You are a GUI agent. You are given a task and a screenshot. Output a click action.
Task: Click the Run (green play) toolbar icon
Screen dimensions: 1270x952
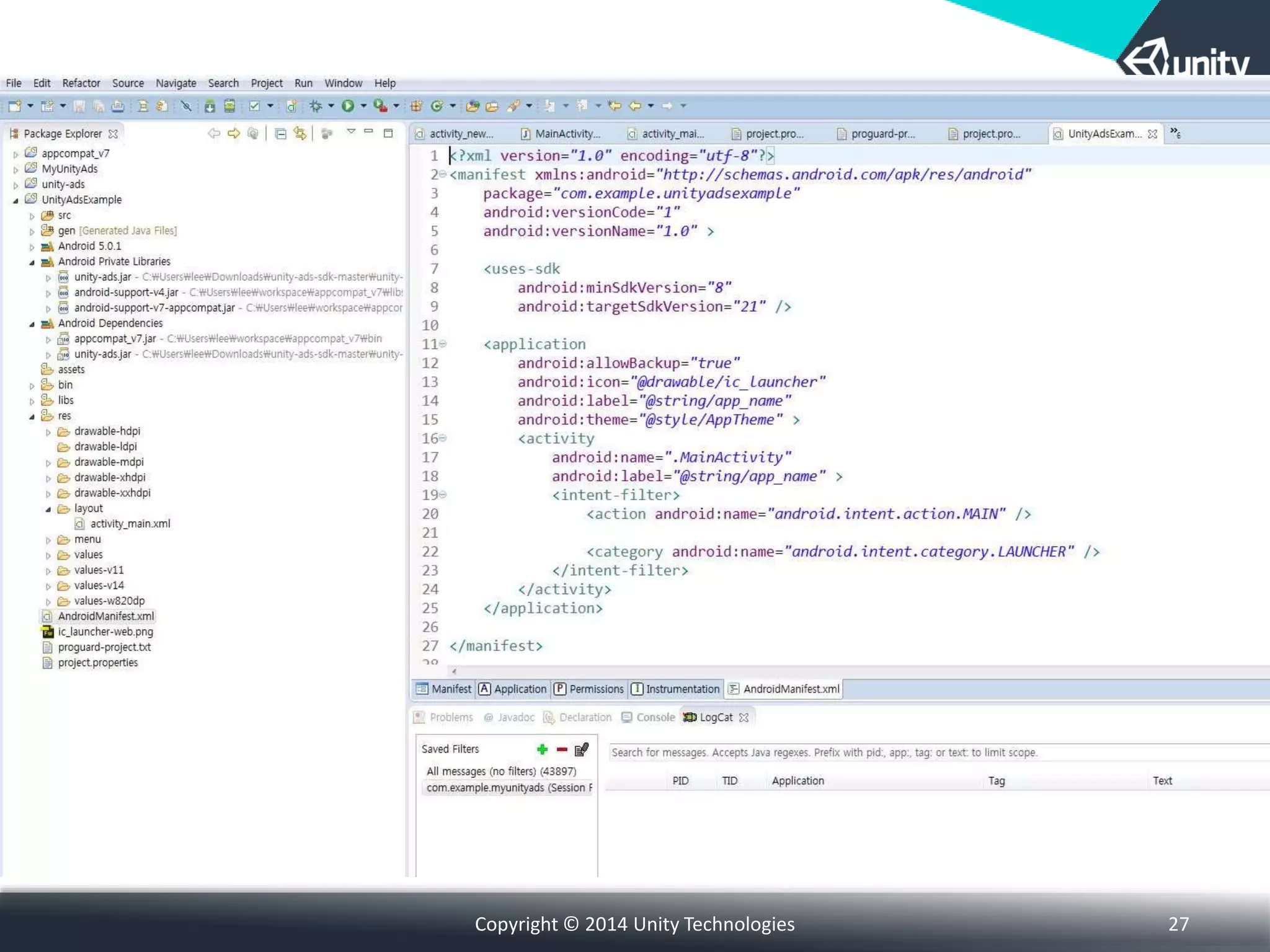(x=348, y=106)
